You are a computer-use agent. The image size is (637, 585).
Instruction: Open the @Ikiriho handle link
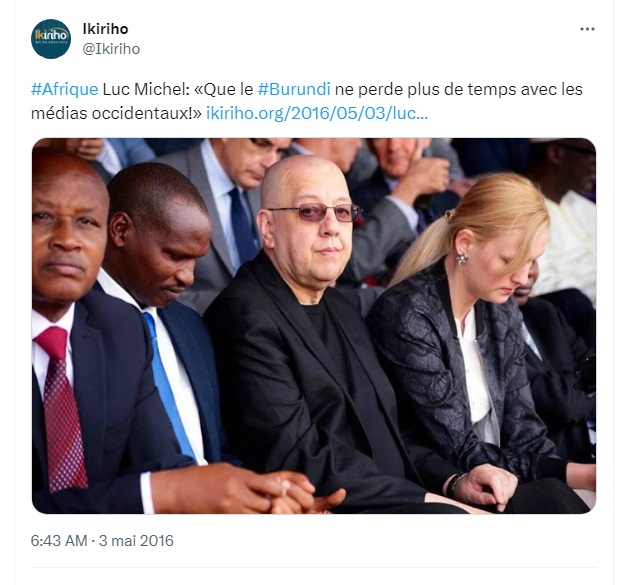coord(111,49)
